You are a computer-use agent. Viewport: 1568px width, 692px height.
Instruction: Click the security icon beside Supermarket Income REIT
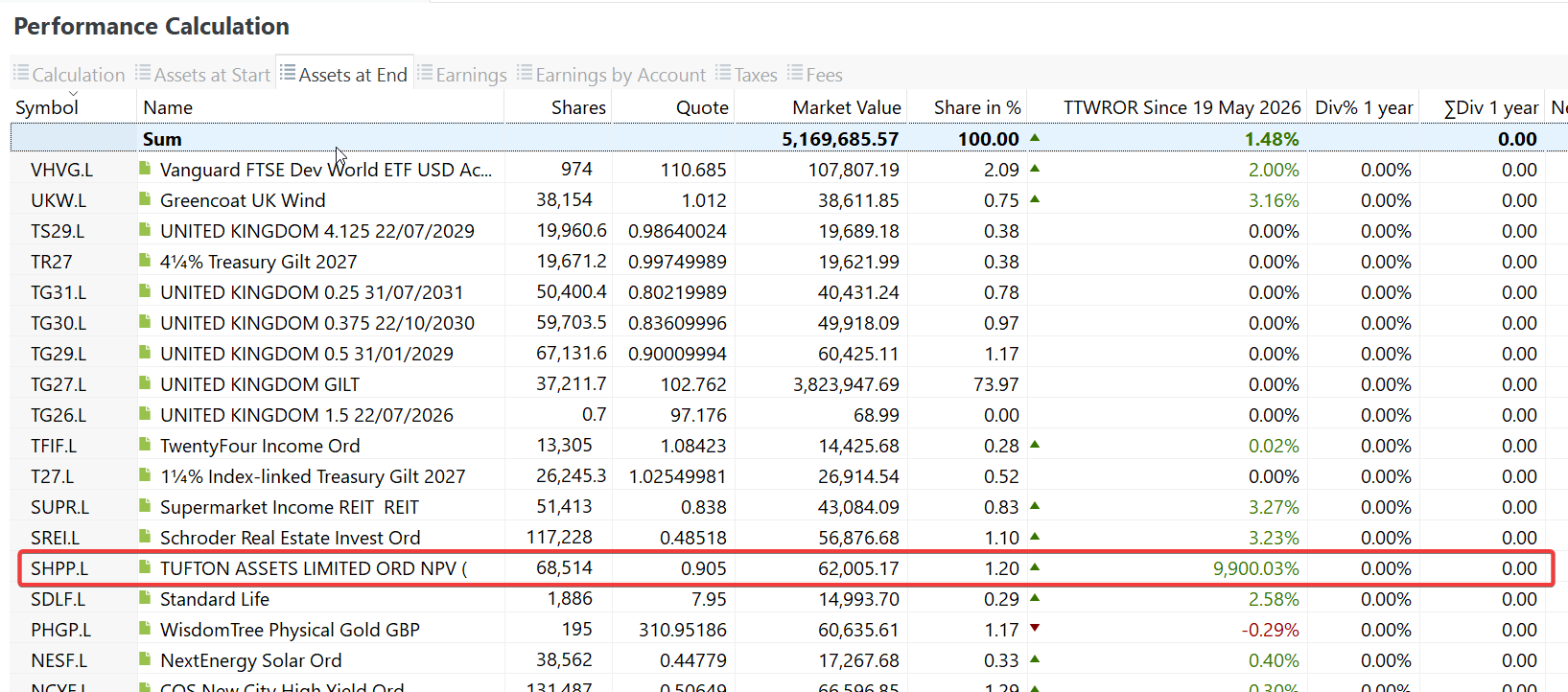146,506
